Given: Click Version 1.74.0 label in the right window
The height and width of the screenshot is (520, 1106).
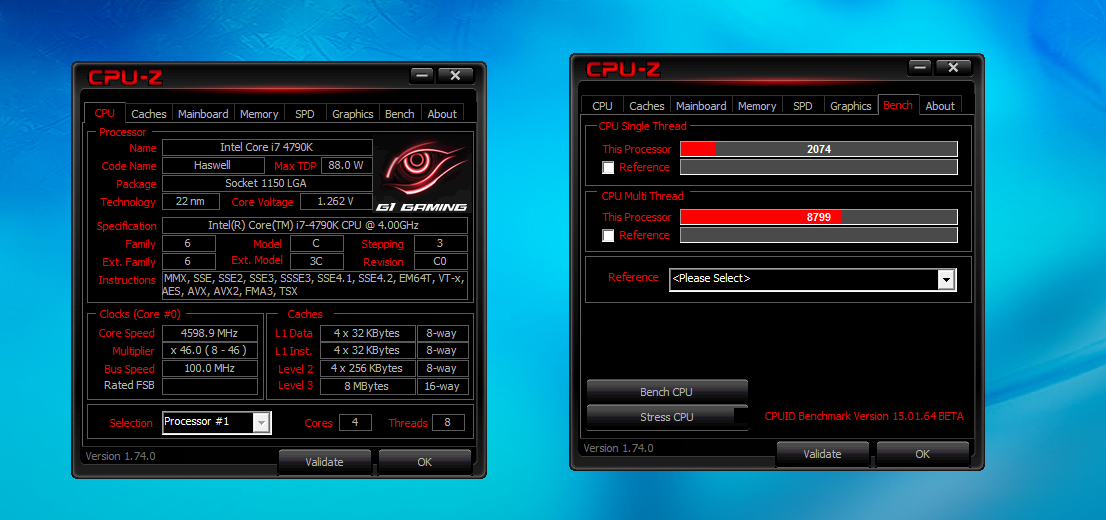Looking at the screenshot, I should click(619, 448).
